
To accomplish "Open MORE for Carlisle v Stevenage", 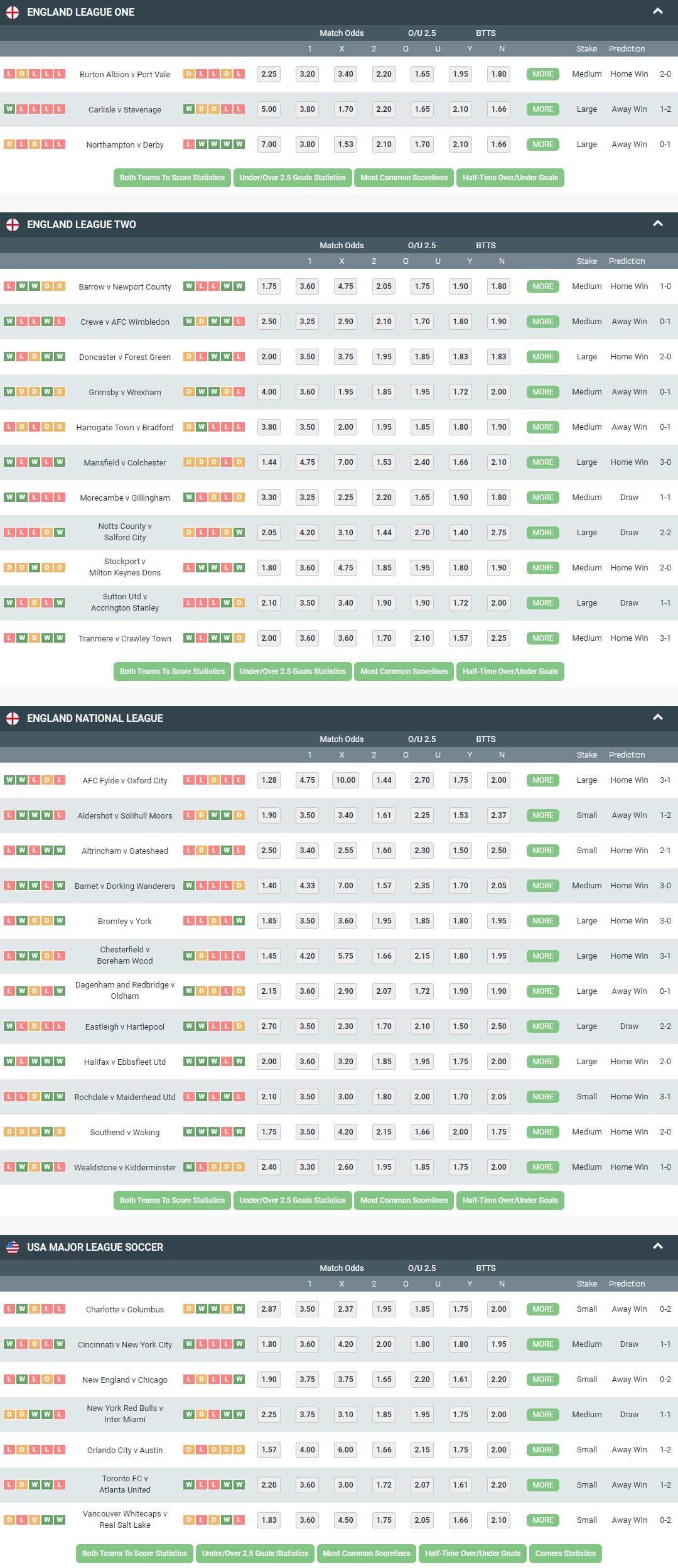I will [543, 109].
